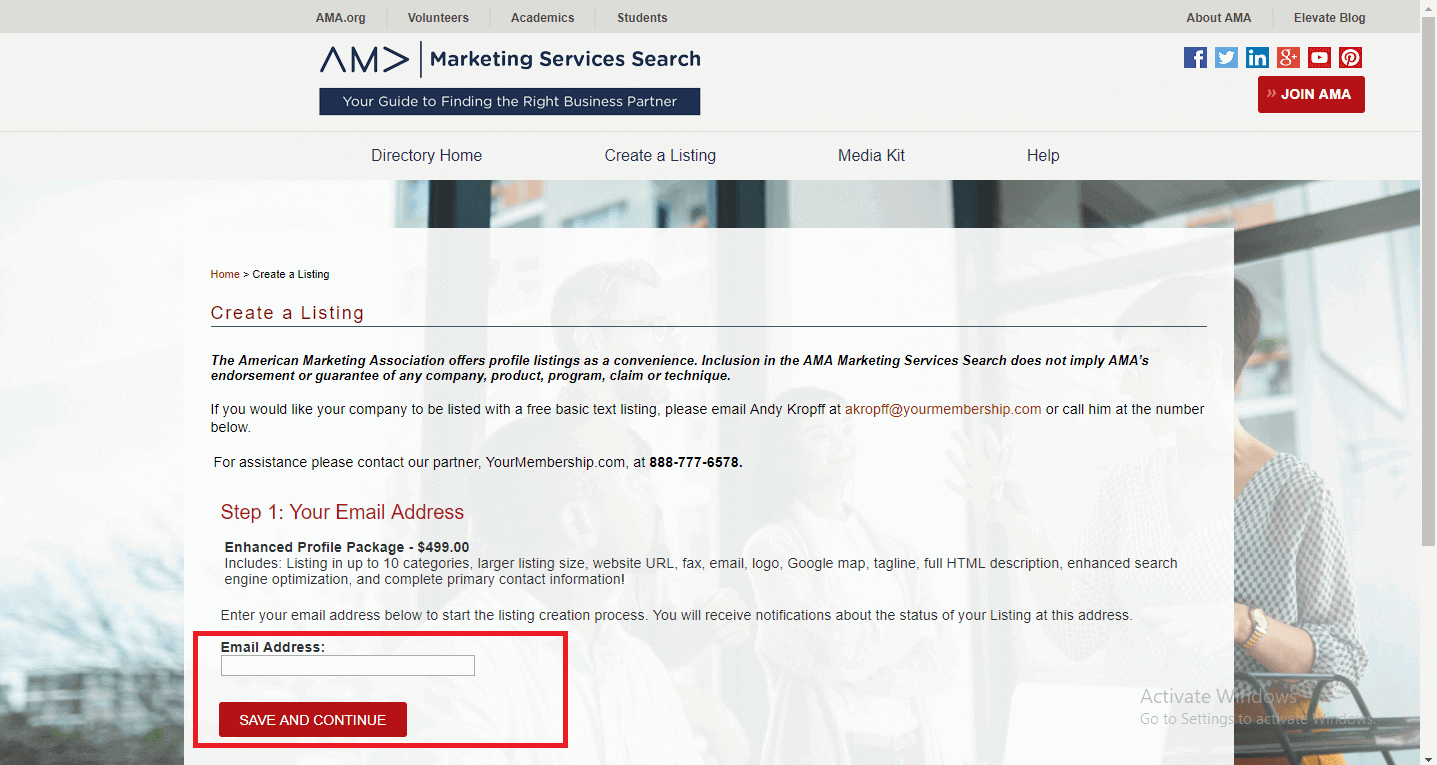This screenshot has width=1437, height=765.
Task: Open the About AMA top link
Action: (1219, 18)
